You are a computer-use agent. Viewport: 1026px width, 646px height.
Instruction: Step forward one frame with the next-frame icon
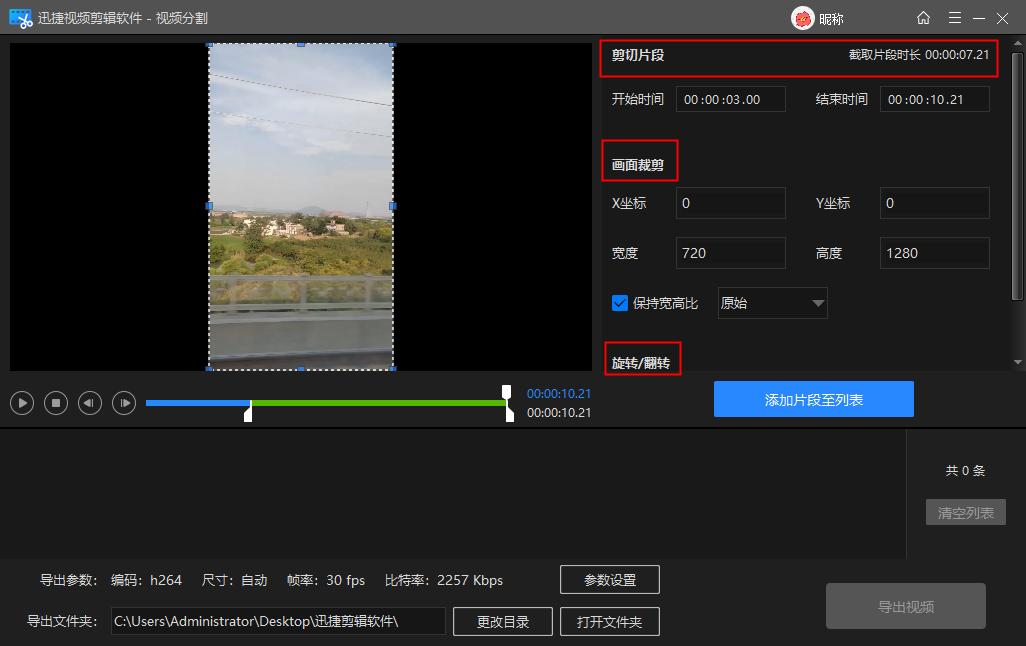pyautogui.click(x=123, y=403)
